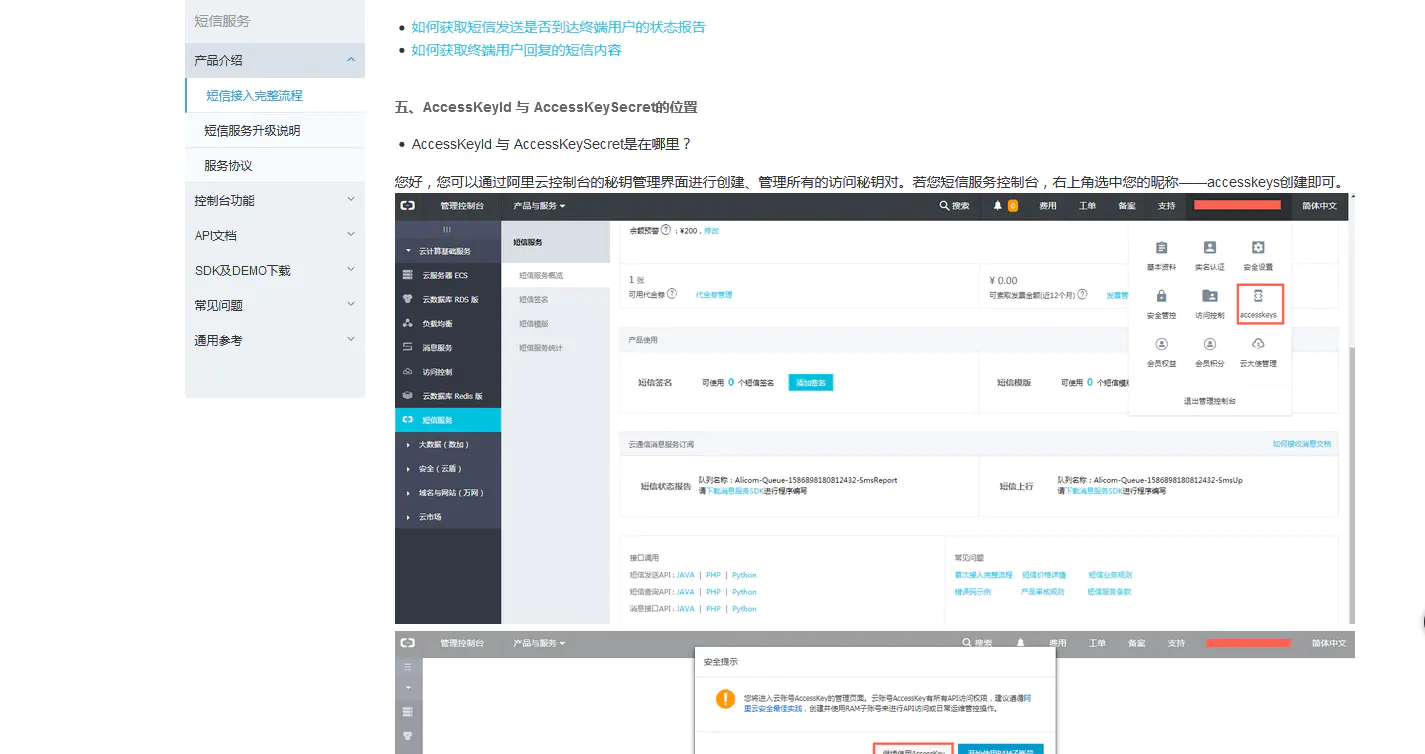Click the 安全设置 icon in account dropdown

1258,248
